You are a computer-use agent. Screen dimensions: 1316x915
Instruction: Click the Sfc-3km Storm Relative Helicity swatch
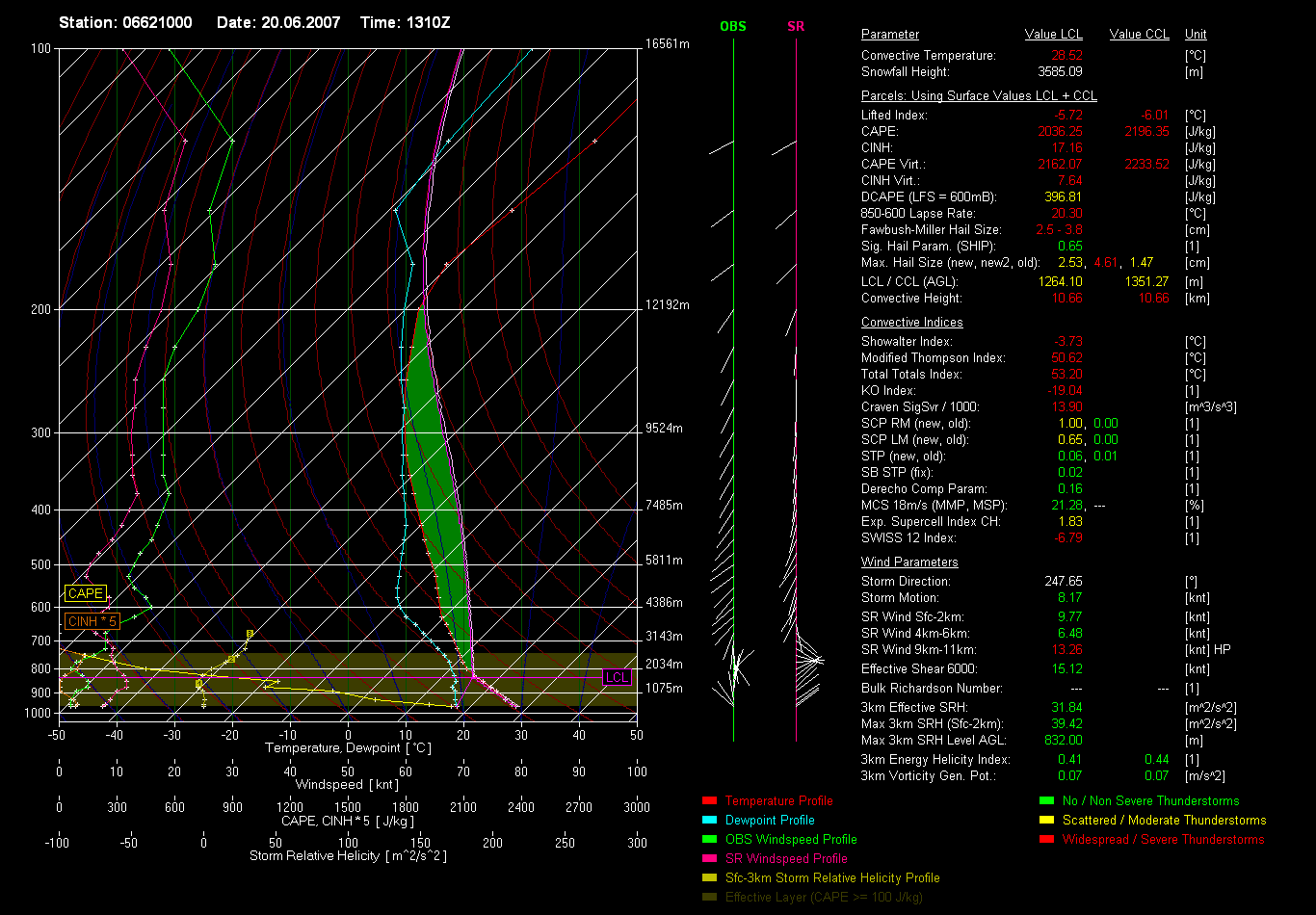click(x=709, y=877)
